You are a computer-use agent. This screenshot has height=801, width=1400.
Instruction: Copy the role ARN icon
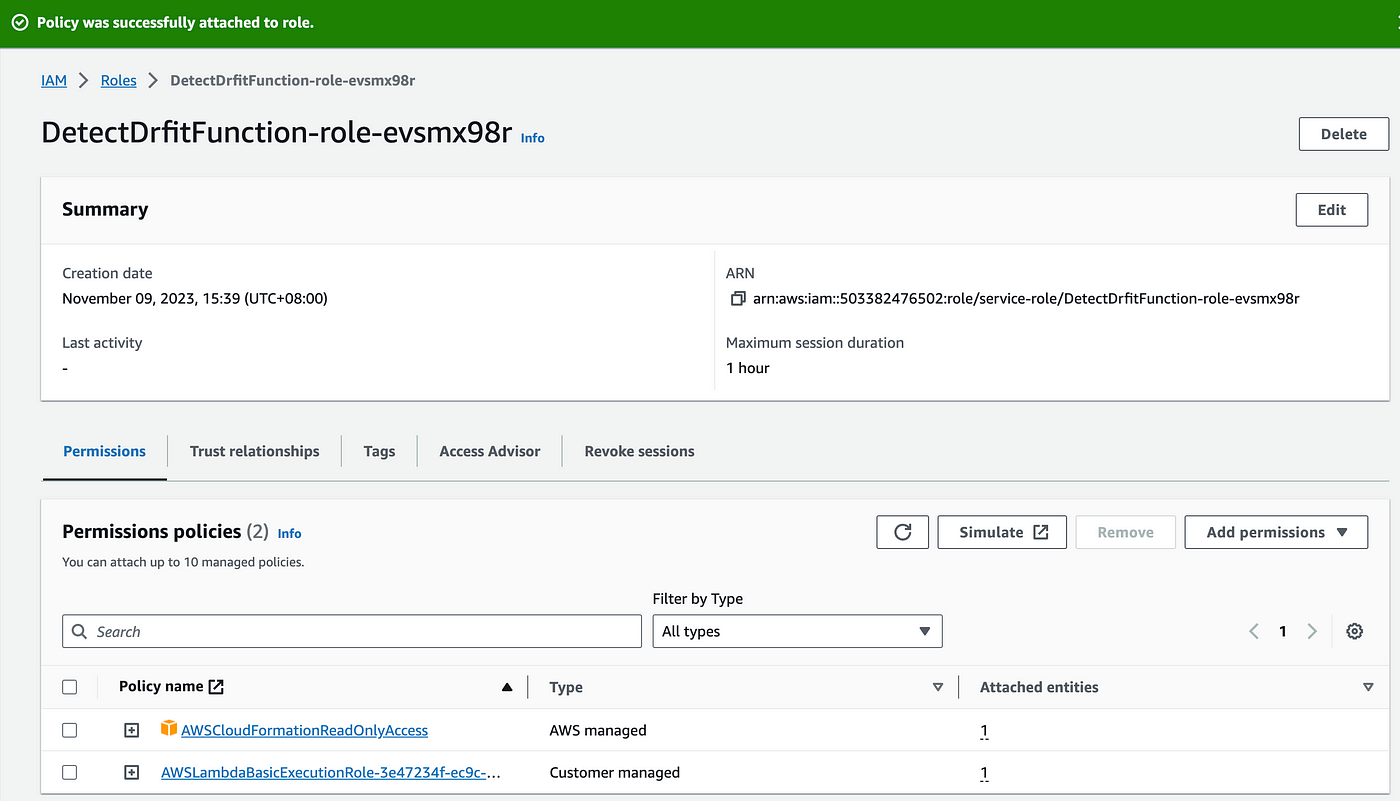[738, 298]
